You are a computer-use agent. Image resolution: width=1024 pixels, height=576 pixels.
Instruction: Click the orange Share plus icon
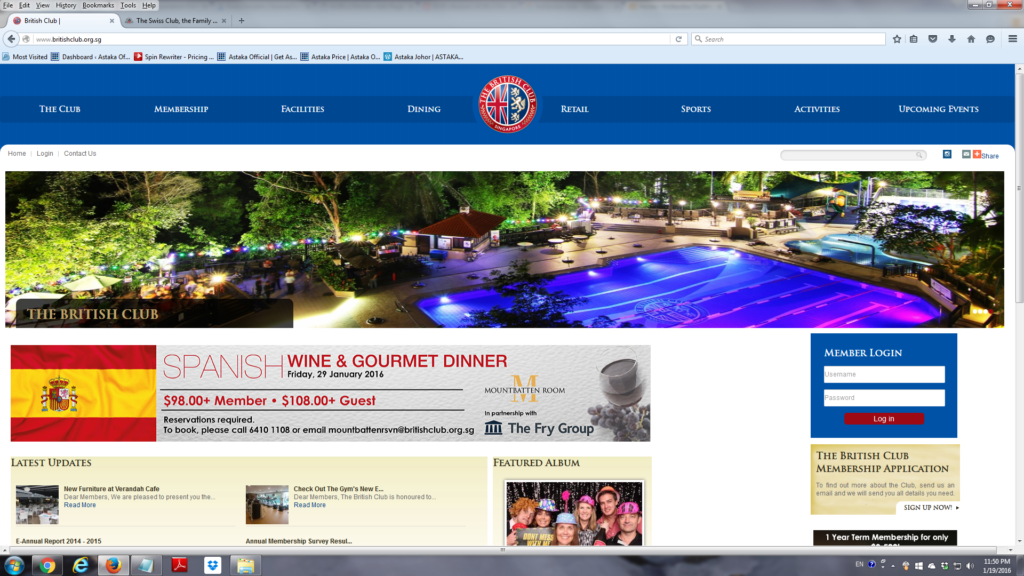pos(977,154)
